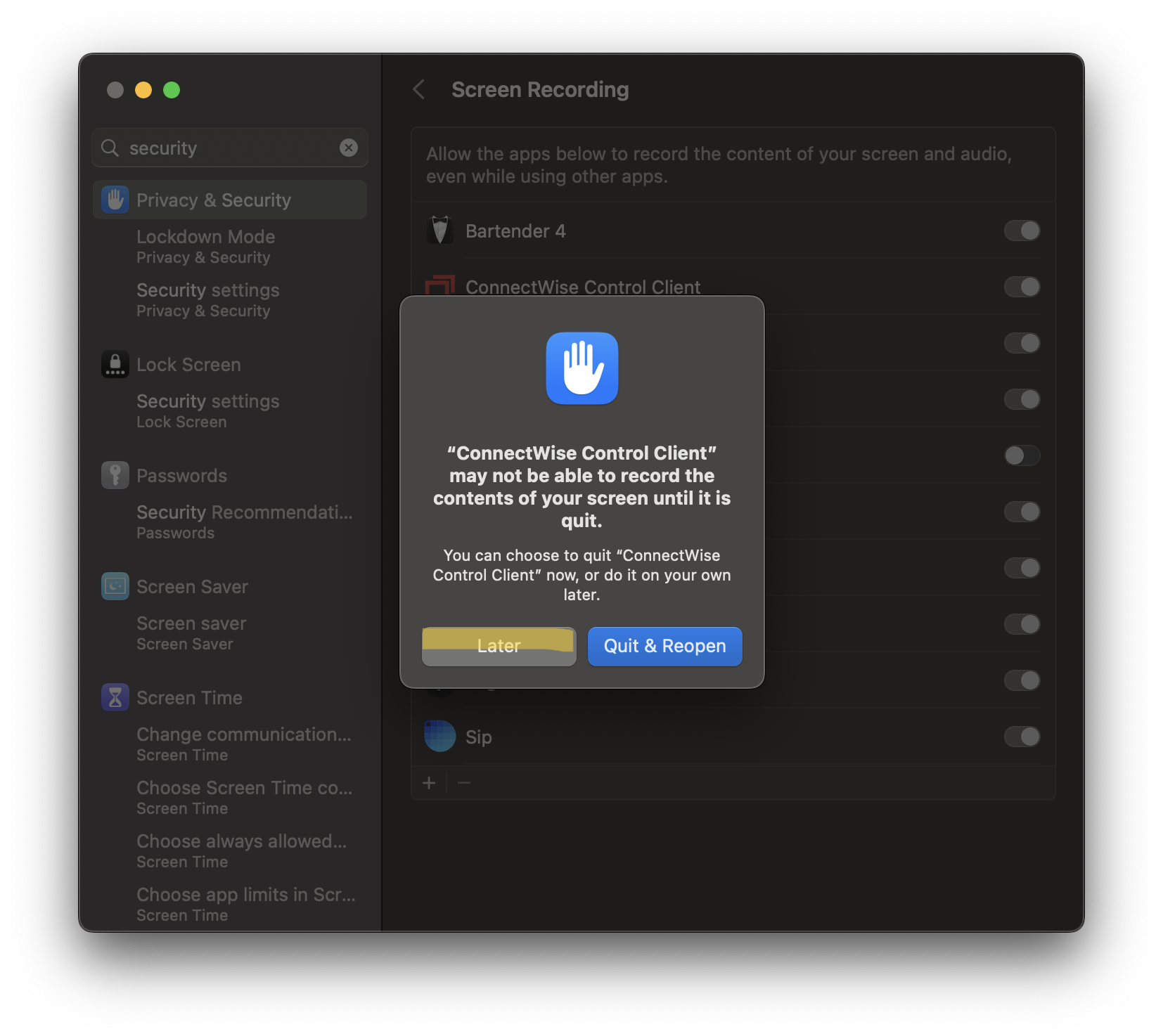Open Choose app limits result
This screenshot has width=1163, height=1036.
[x=245, y=904]
